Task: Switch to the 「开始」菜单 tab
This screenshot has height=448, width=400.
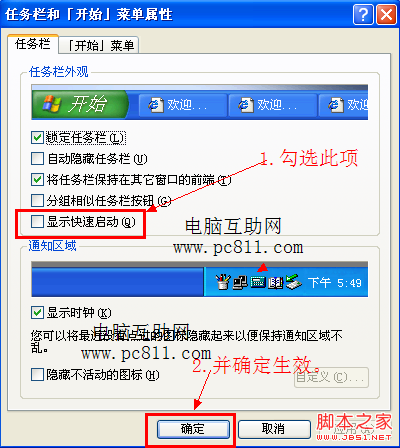Action: (99, 45)
